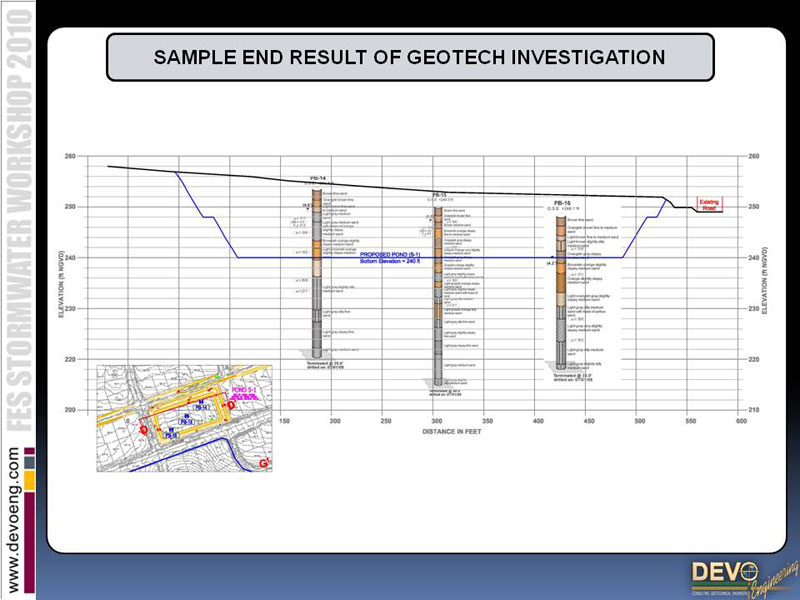Click the PB-16 boring log column

(x=561, y=290)
